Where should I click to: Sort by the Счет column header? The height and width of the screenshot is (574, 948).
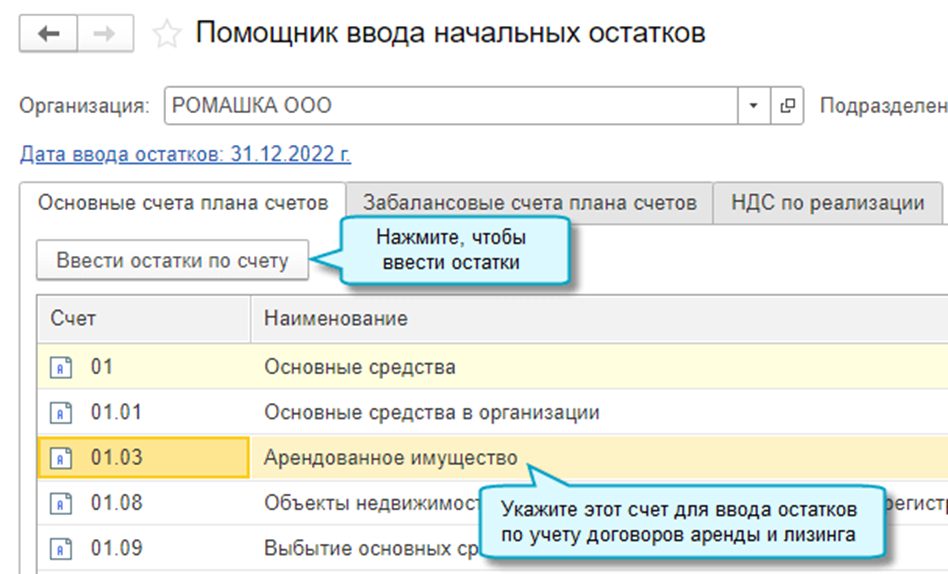(x=143, y=319)
